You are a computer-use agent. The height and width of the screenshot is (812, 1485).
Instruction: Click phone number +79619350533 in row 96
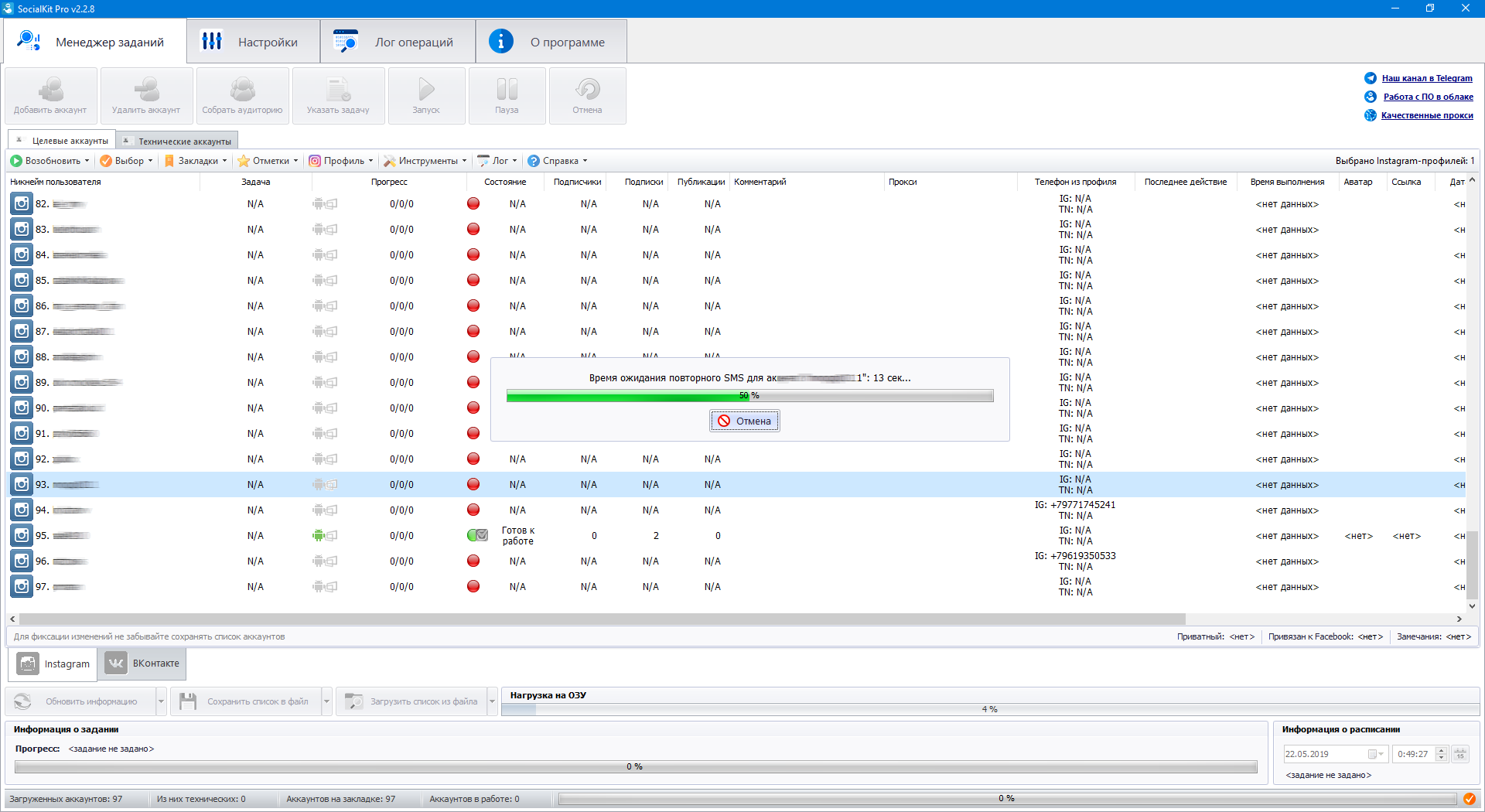coord(1083,556)
